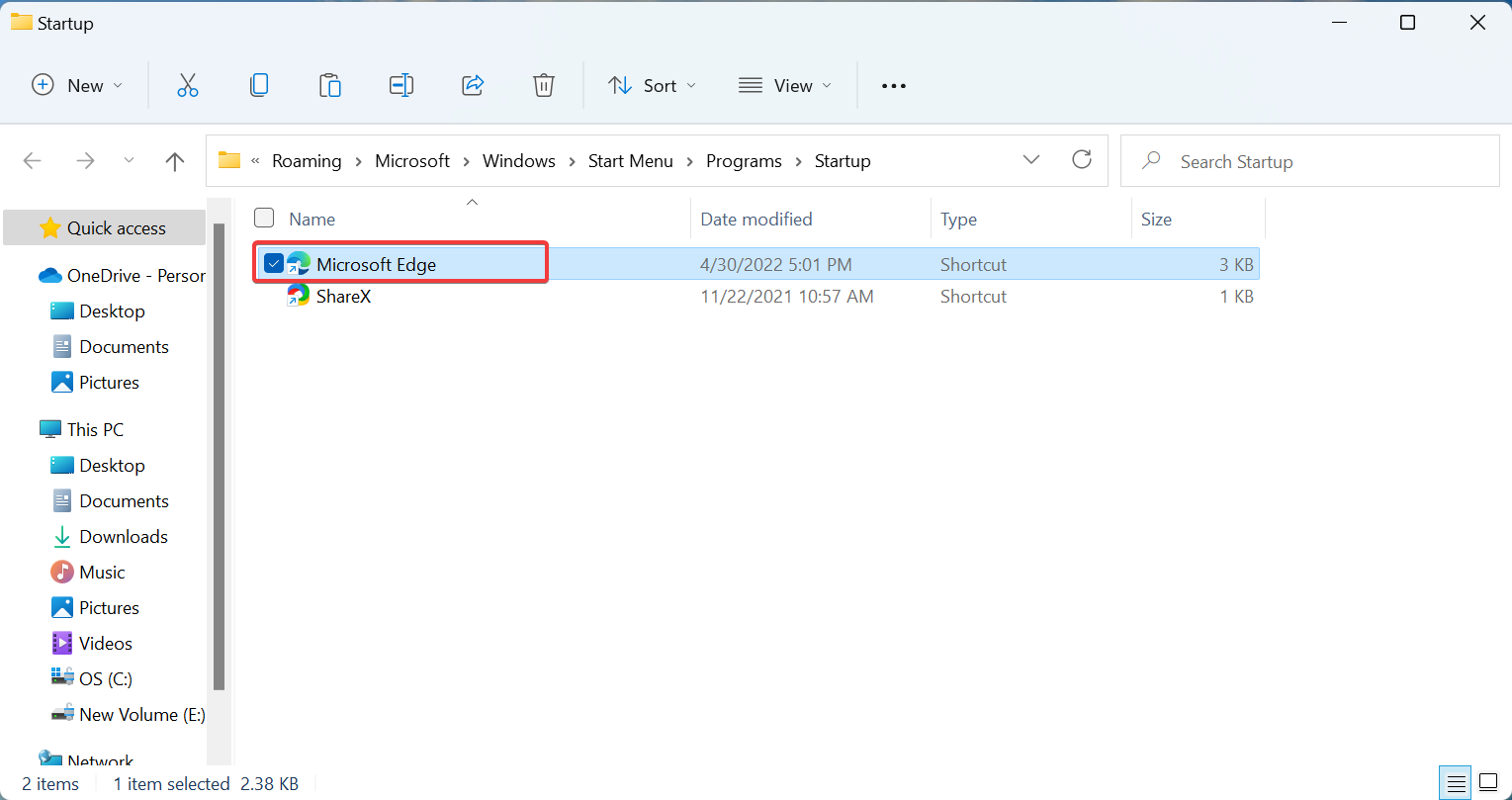Share the Microsoft Edge shortcut
This screenshot has width=1512, height=800.
[x=473, y=85]
